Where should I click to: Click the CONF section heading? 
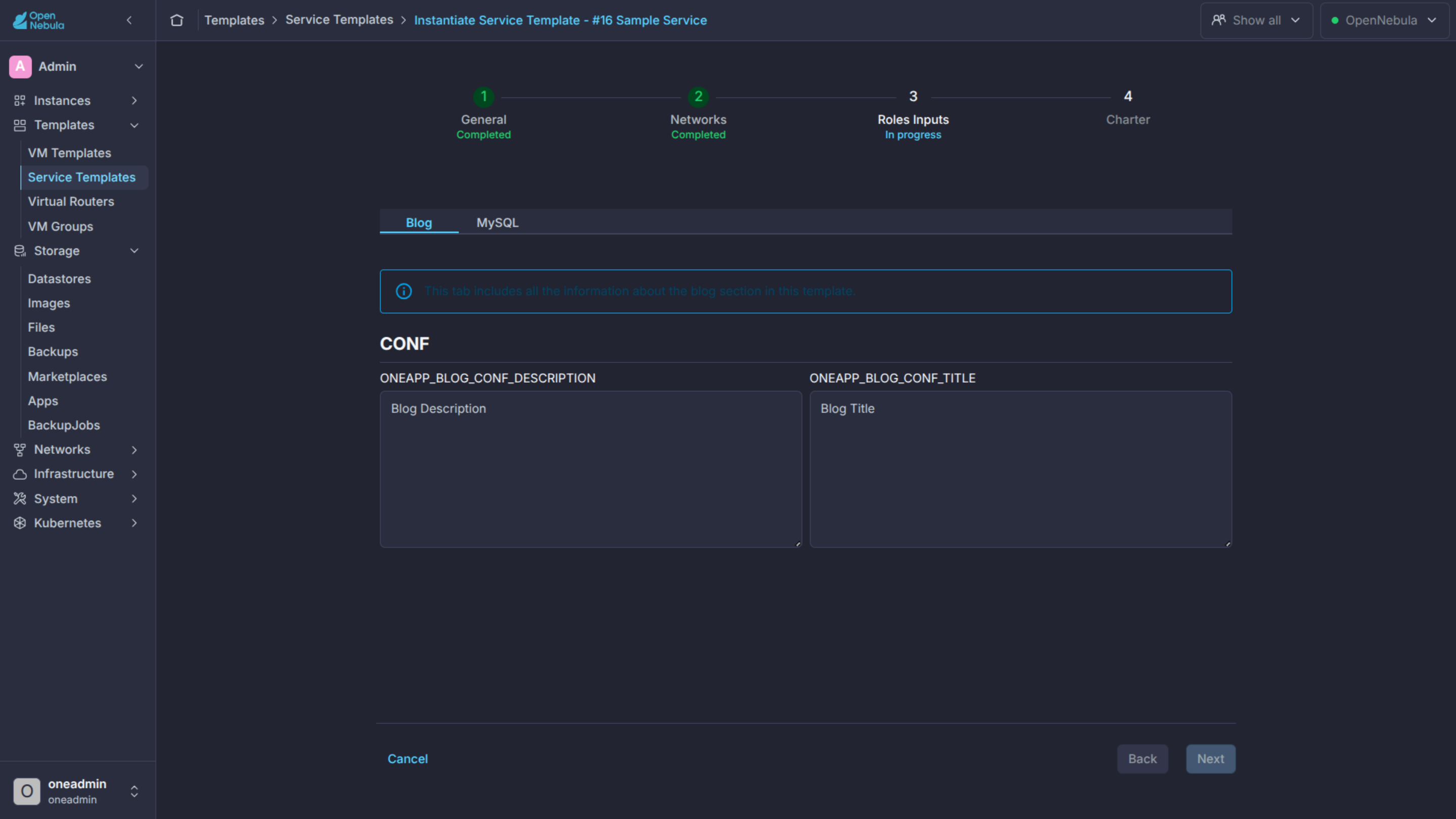[x=404, y=344]
